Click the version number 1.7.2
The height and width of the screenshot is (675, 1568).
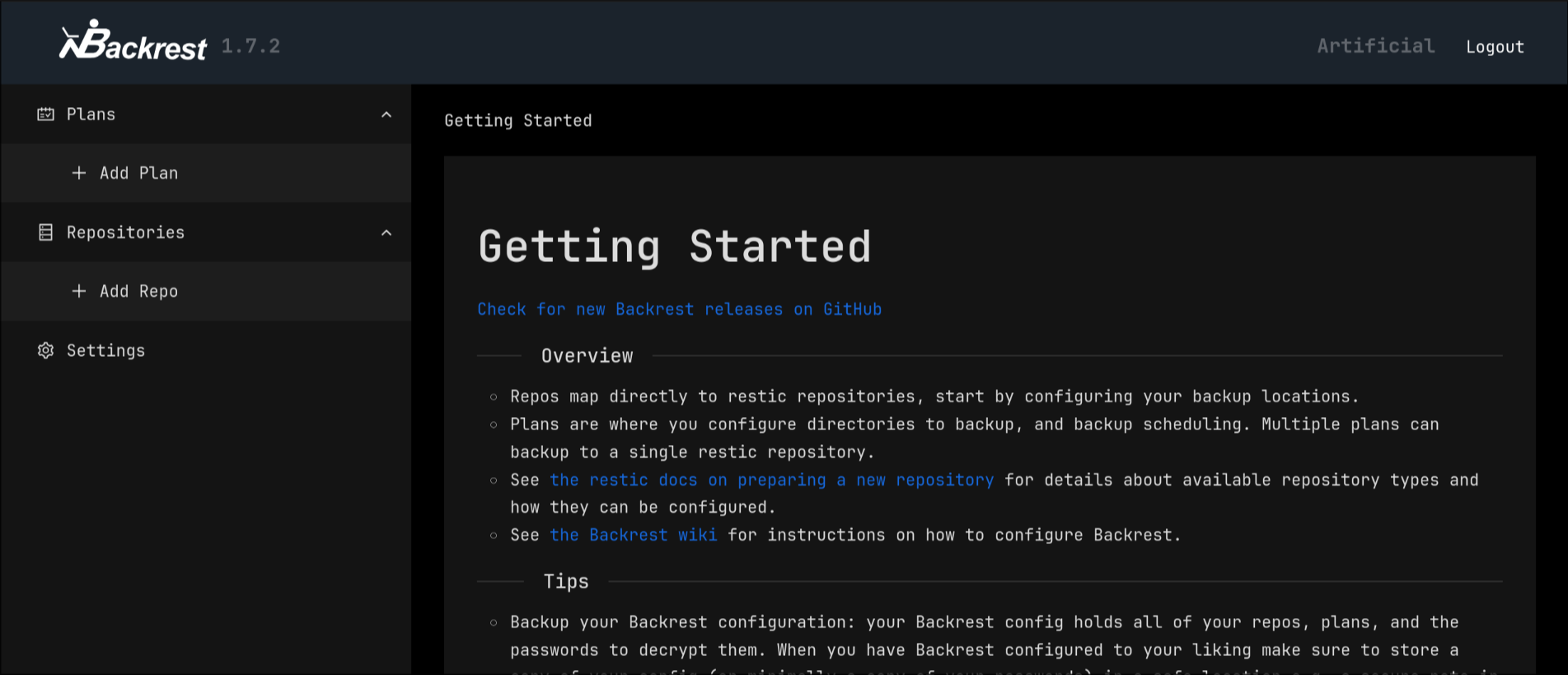(x=250, y=46)
